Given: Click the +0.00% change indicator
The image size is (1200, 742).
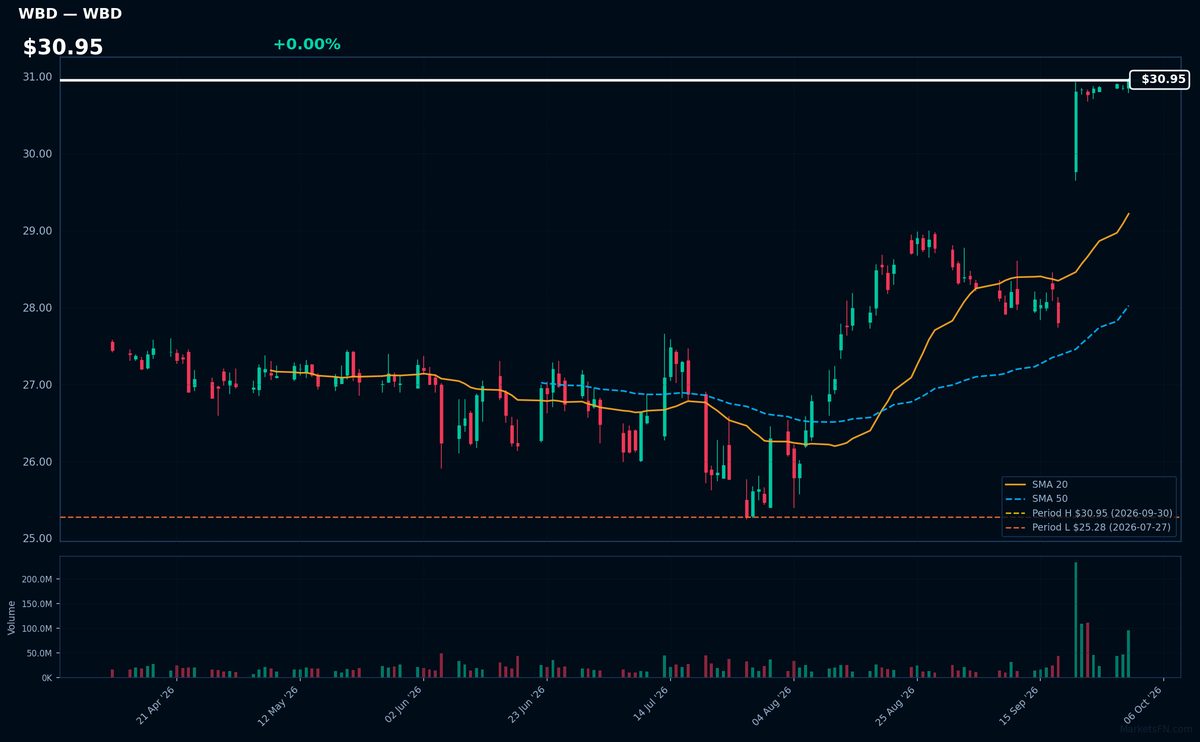Looking at the screenshot, I should click(306, 44).
